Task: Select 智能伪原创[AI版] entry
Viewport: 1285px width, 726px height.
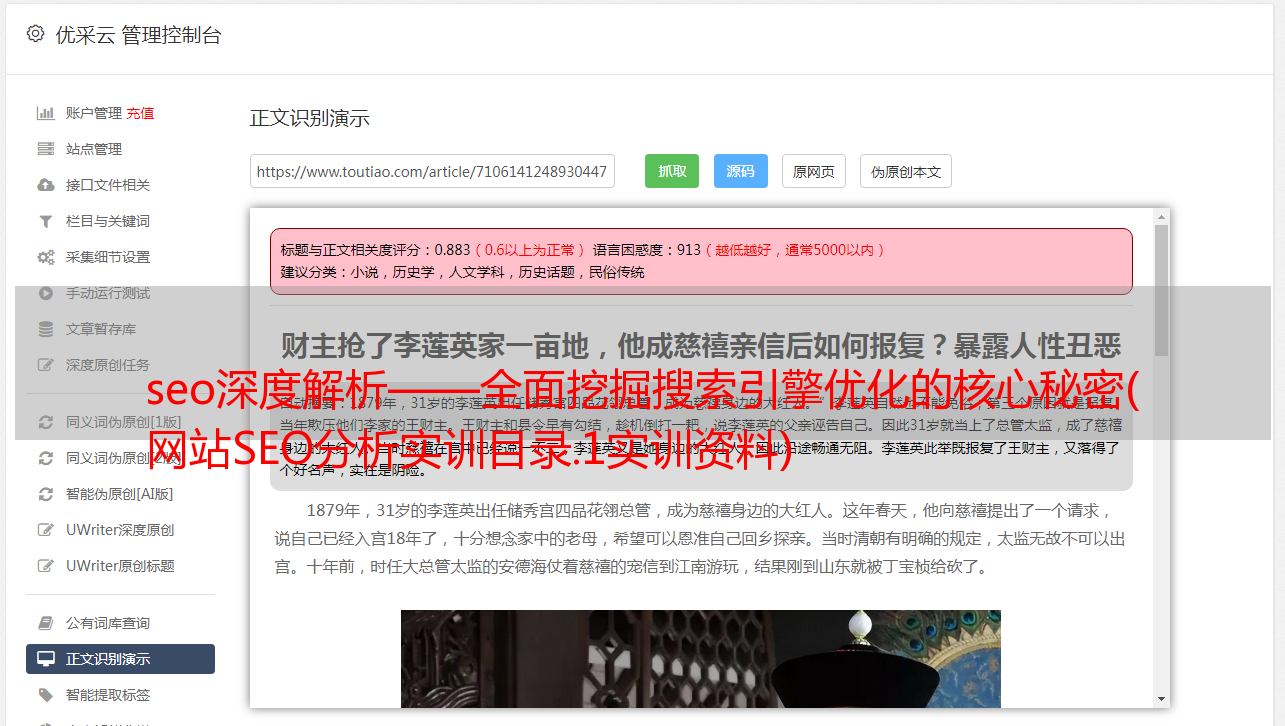Action: click(120, 494)
